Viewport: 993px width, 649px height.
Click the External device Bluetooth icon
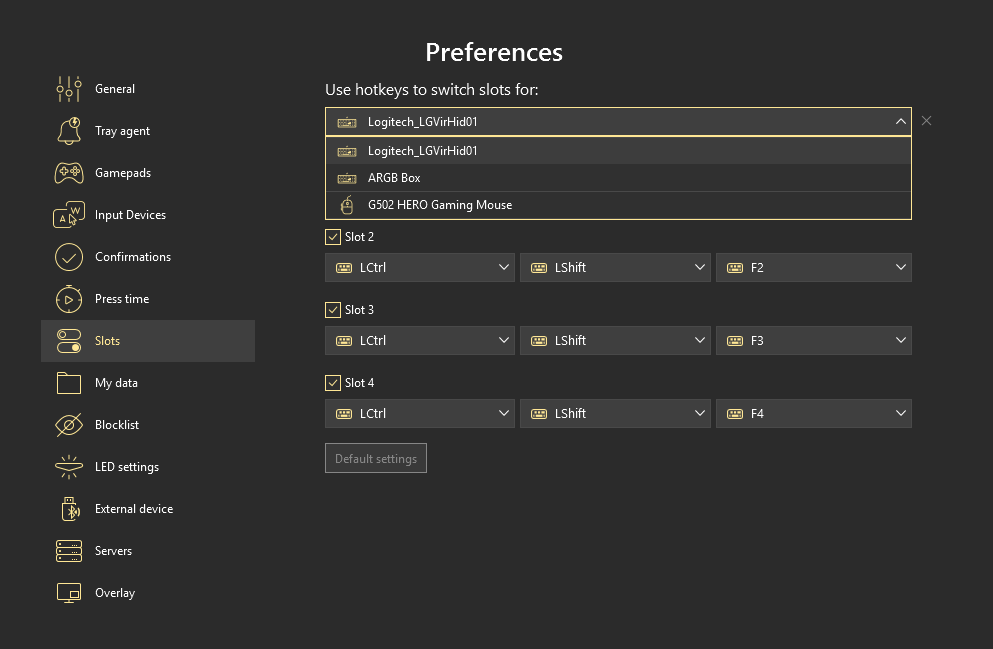click(x=68, y=509)
